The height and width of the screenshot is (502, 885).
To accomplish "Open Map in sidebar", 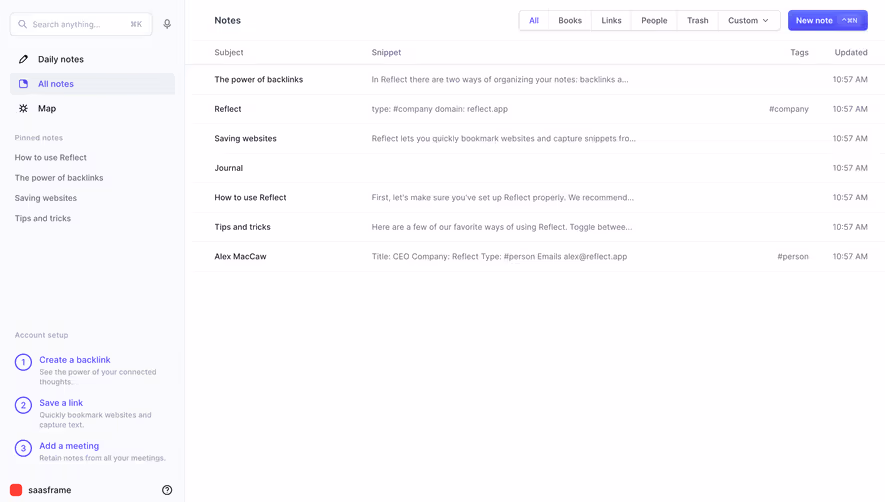I will (x=93, y=108).
